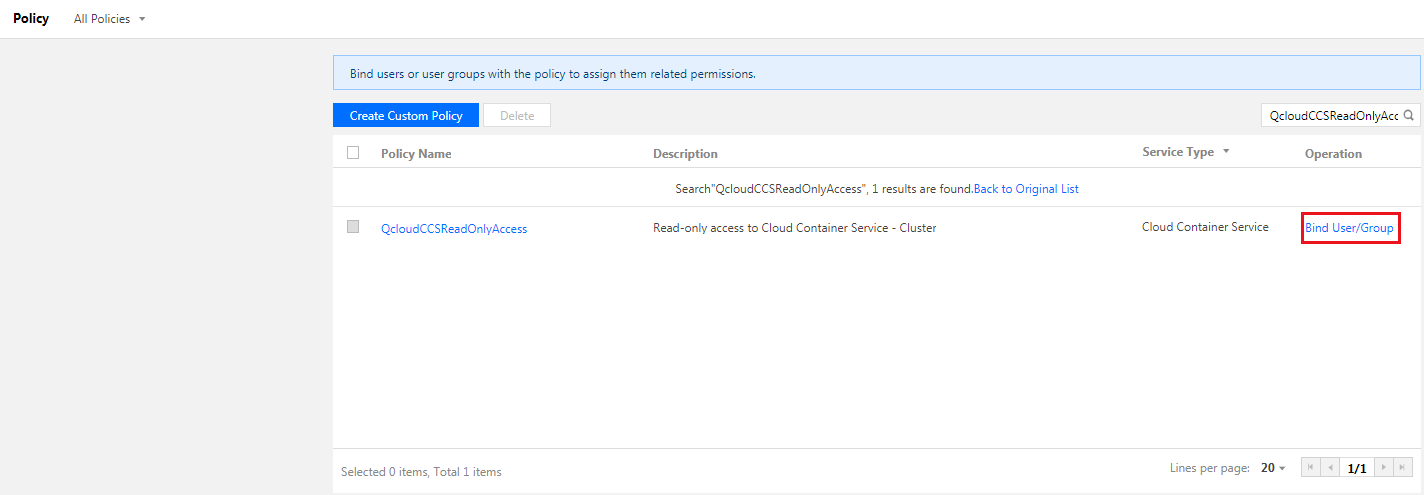Screen dimensions: 1424x495
Task: Click the Operation column header
Action: [x=1333, y=154]
